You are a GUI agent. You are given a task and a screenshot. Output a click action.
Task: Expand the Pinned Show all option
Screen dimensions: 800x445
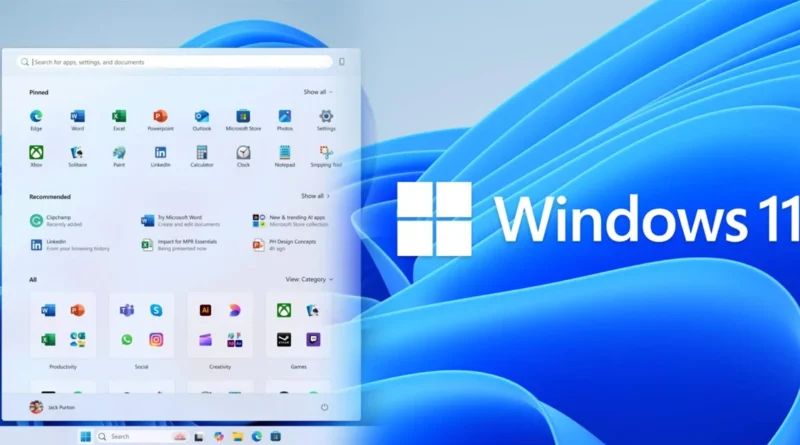[x=318, y=92]
